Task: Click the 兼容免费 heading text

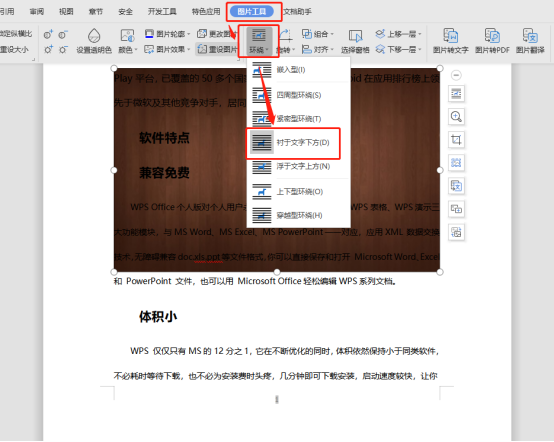Action: 164,173
